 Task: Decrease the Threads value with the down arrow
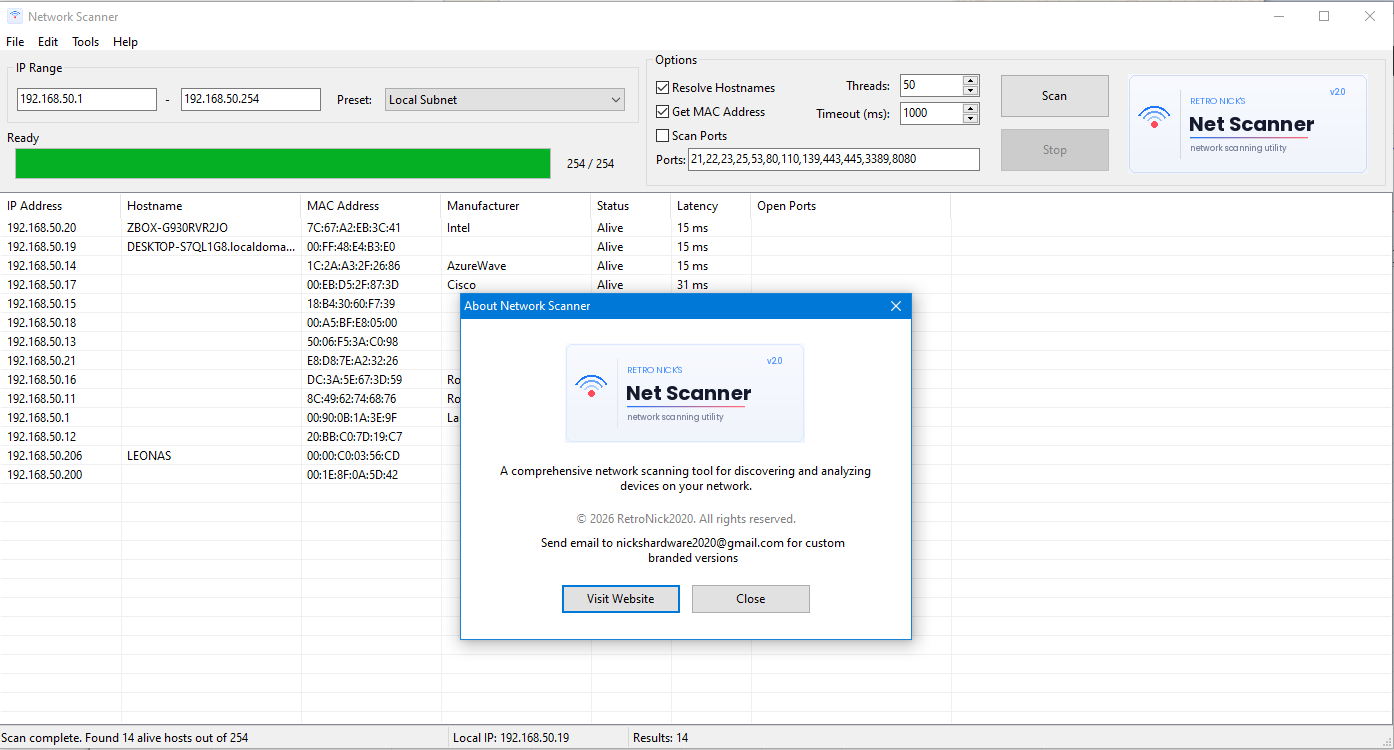(x=970, y=91)
